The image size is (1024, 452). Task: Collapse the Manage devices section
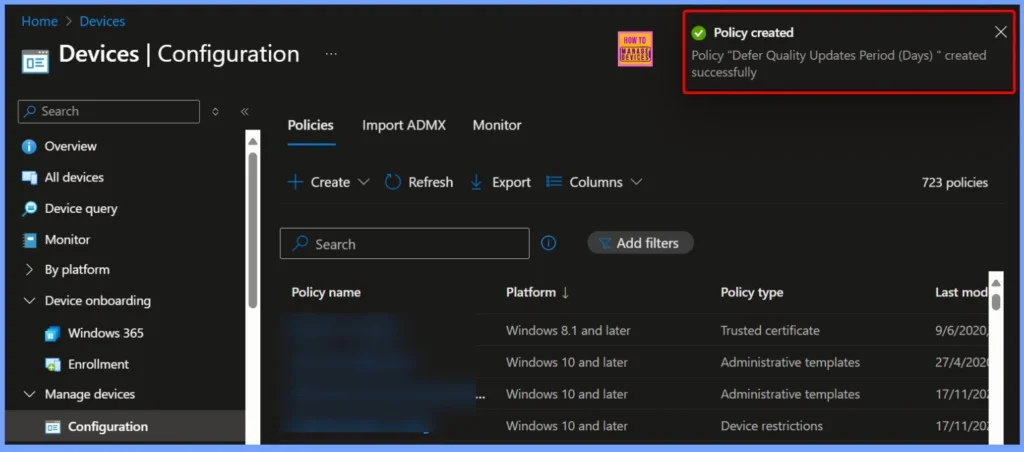tap(29, 394)
